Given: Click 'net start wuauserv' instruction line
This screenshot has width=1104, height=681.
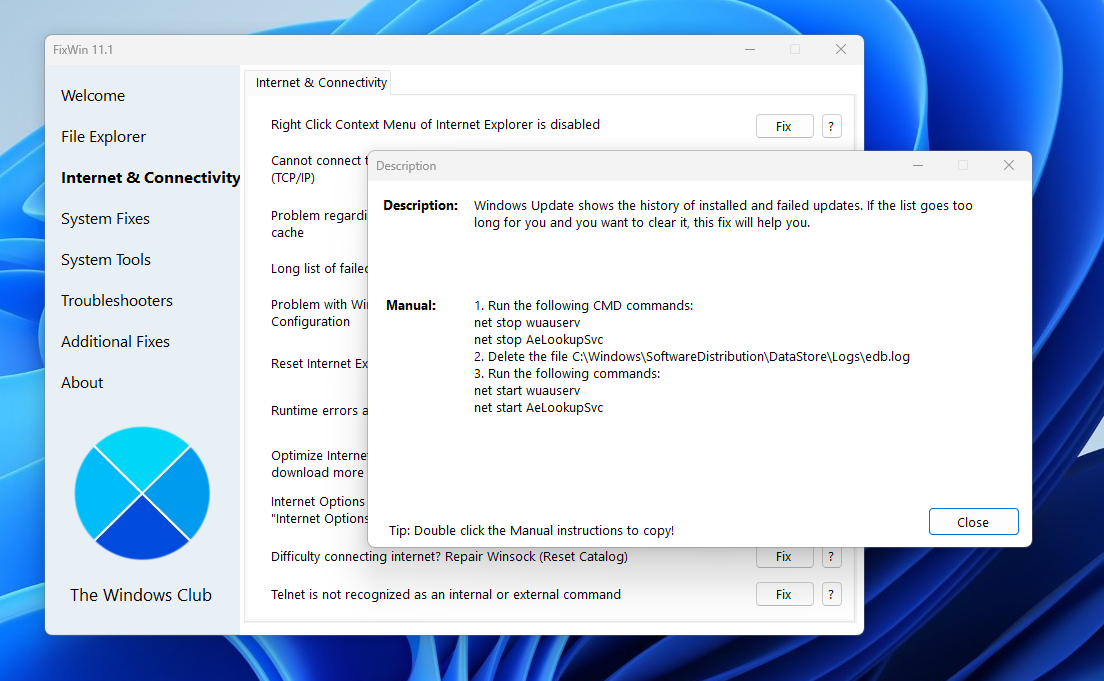Looking at the screenshot, I should [x=527, y=391].
